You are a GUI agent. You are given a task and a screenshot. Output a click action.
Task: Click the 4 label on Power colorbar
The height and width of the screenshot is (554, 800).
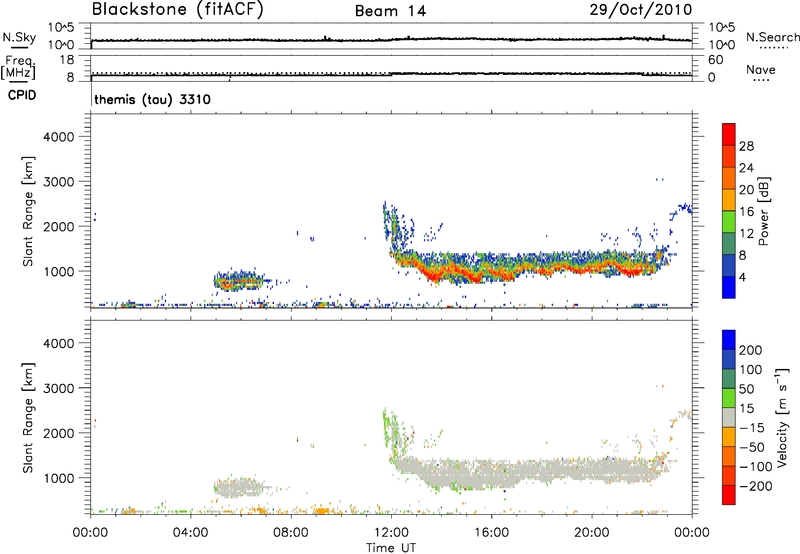click(x=742, y=277)
